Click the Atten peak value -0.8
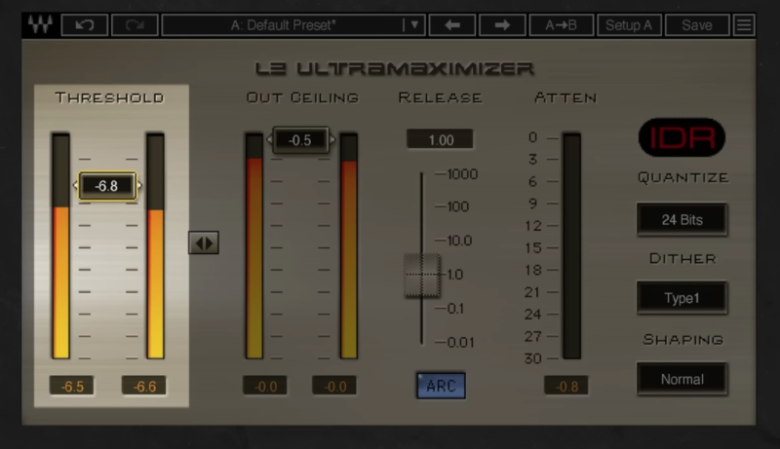 pos(566,385)
